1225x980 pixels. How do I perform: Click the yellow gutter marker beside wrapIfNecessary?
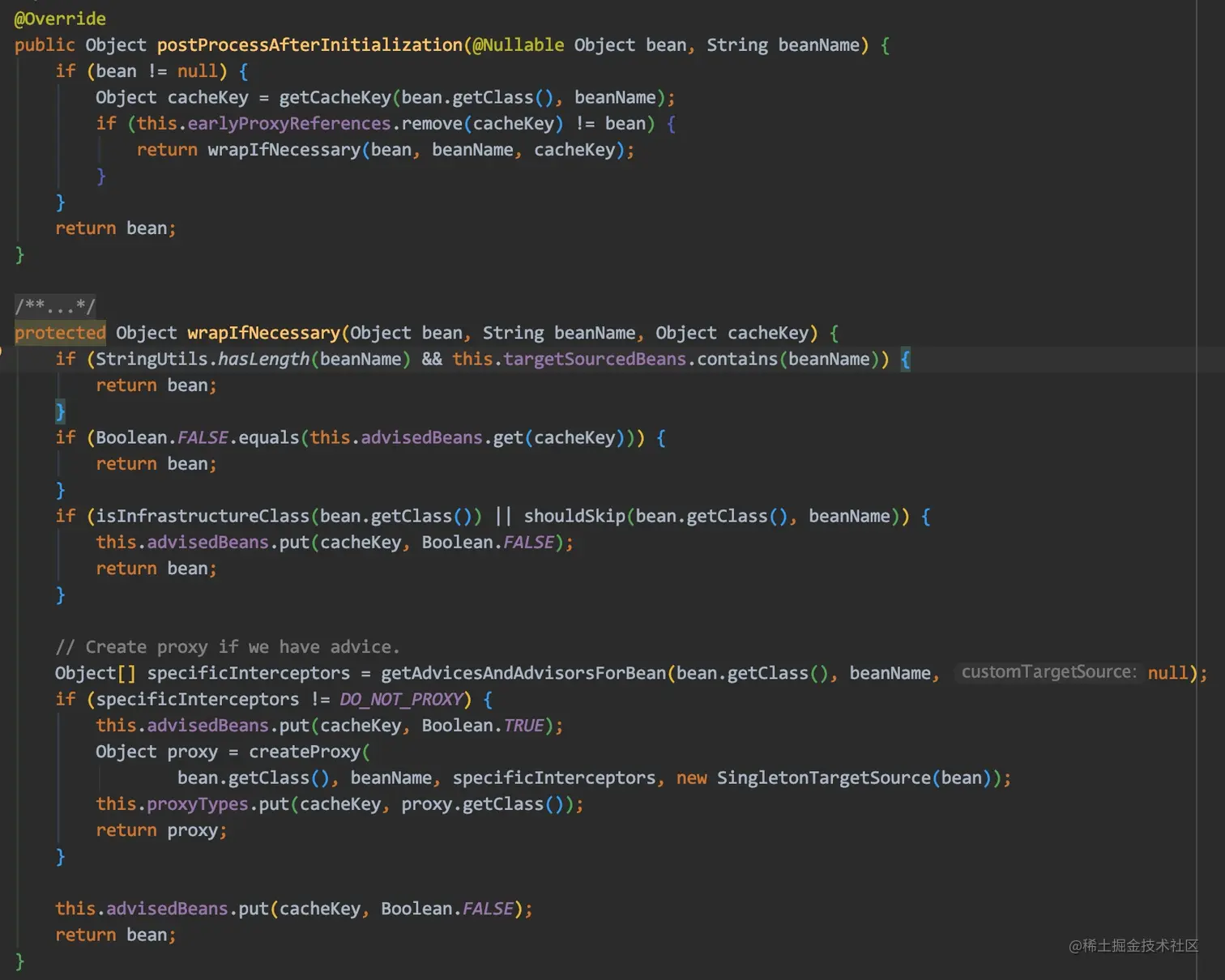point(2,352)
